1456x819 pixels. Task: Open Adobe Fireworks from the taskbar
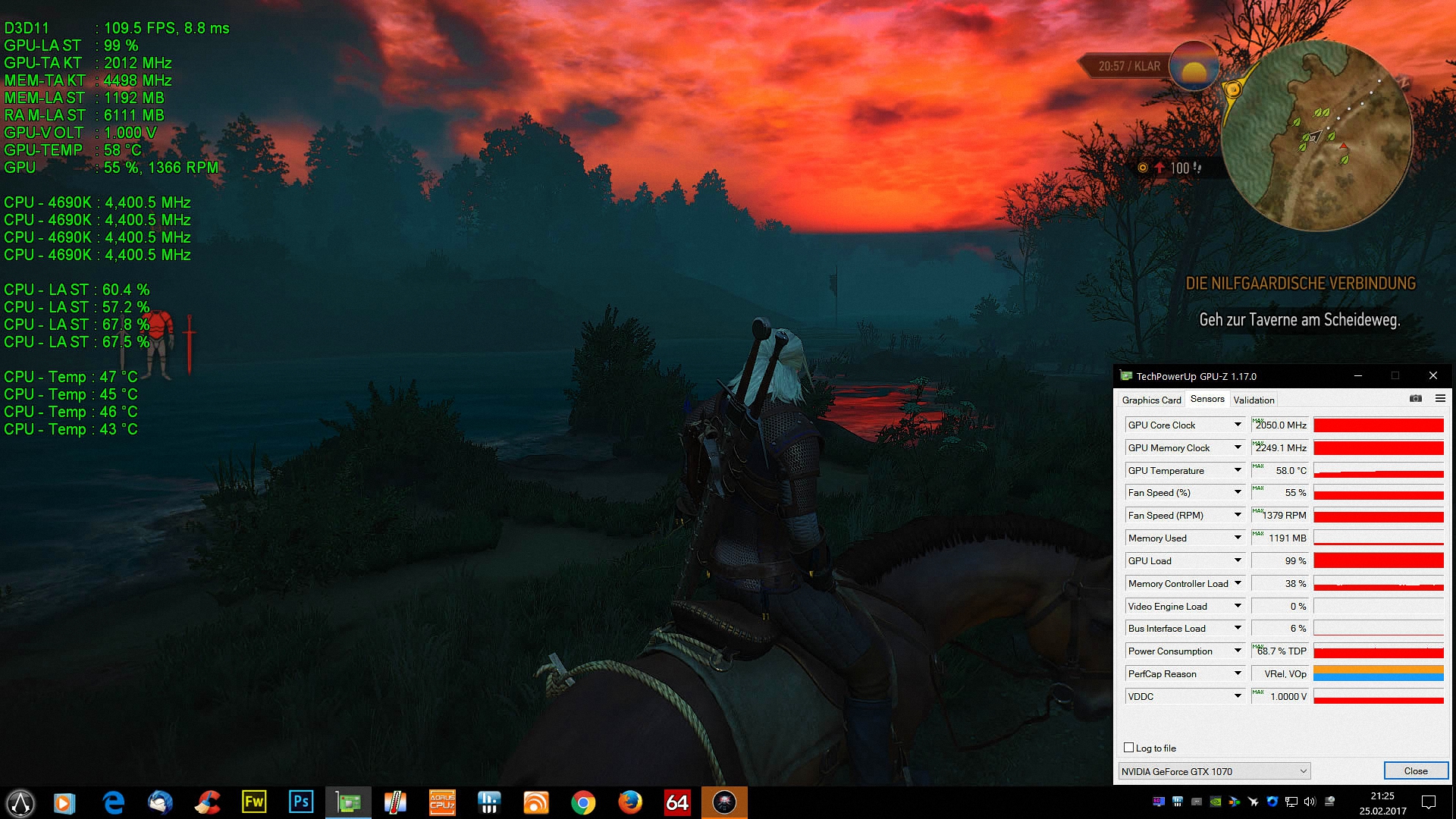point(254,802)
